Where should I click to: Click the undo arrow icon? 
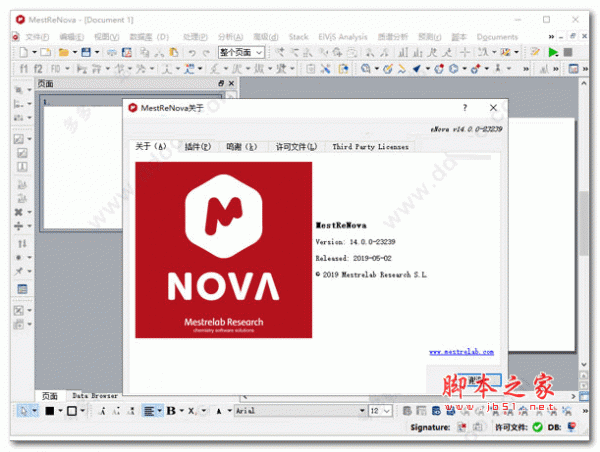190,52
